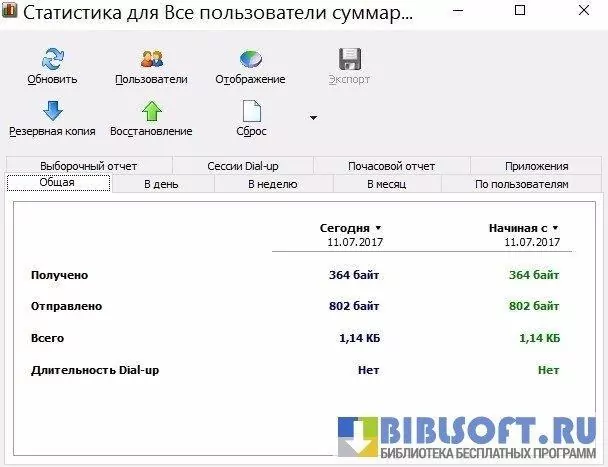
Task: Open the В неделю tab
Action: pyautogui.click(x=271, y=184)
